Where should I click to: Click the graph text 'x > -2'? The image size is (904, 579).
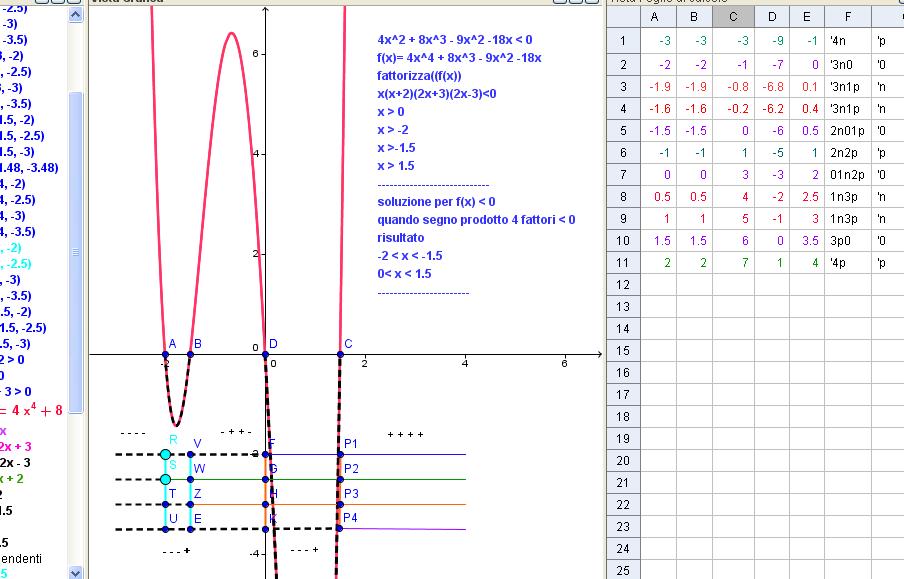393,130
